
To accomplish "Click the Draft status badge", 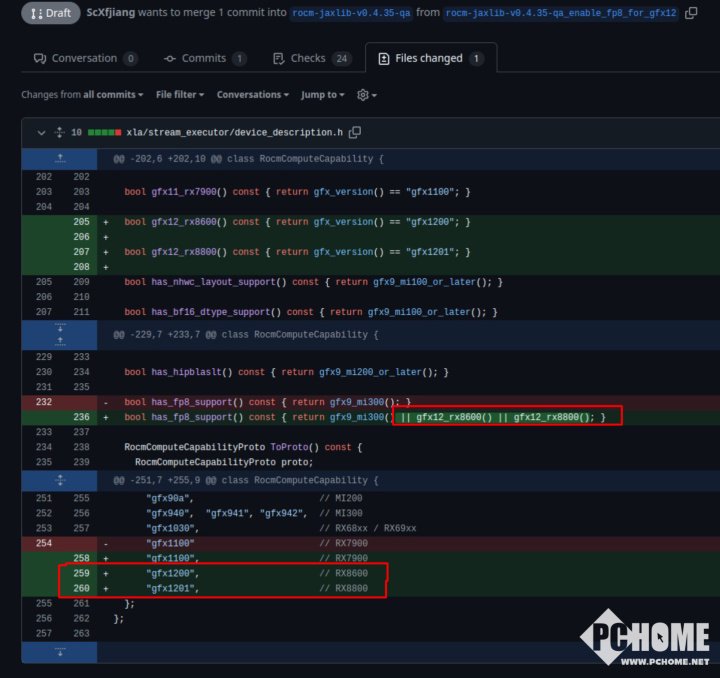I will (x=51, y=13).
